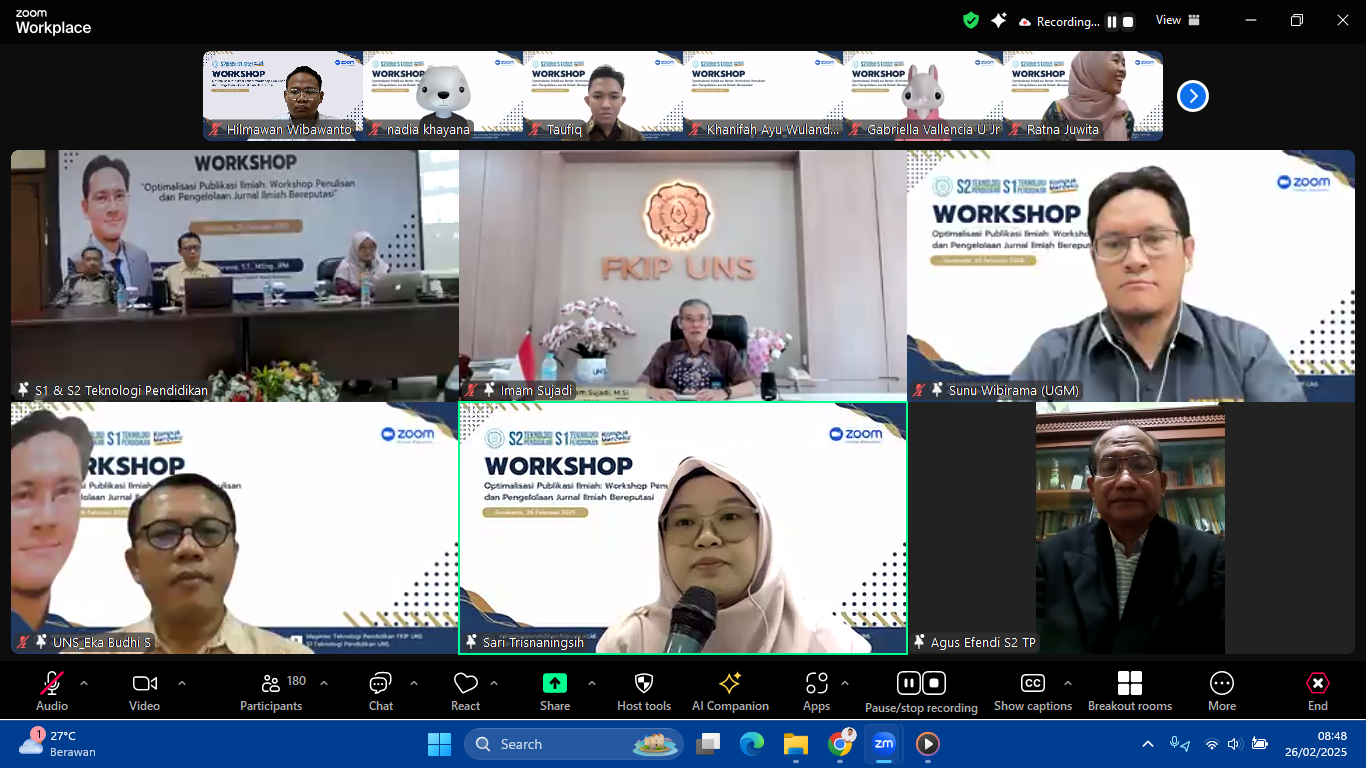Screen dimensions: 1366x768
Task: Open the More options menu
Action: click(x=1221, y=690)
